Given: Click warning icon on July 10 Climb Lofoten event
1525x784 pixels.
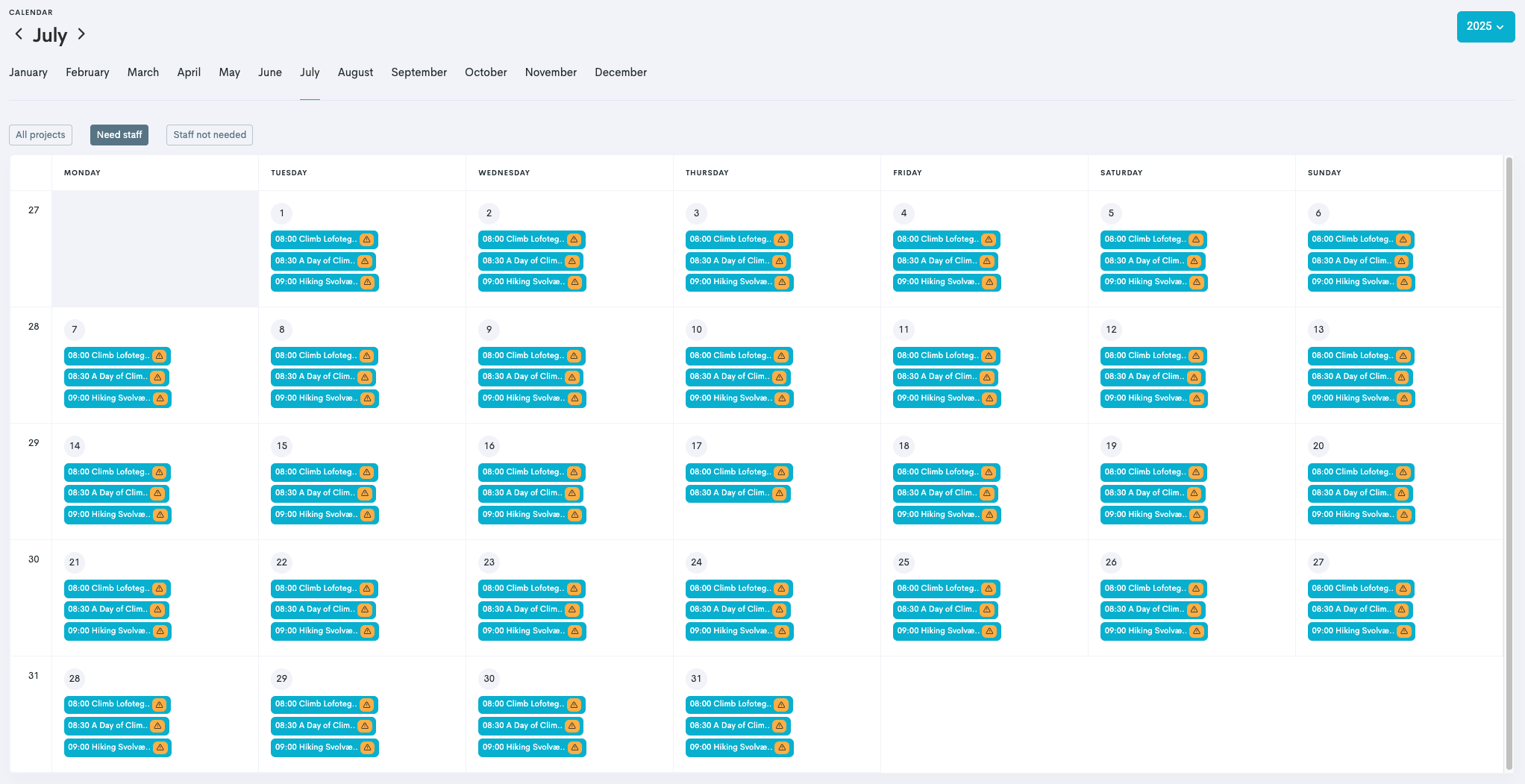Looking at the screenshot, I should click(781, 356).
